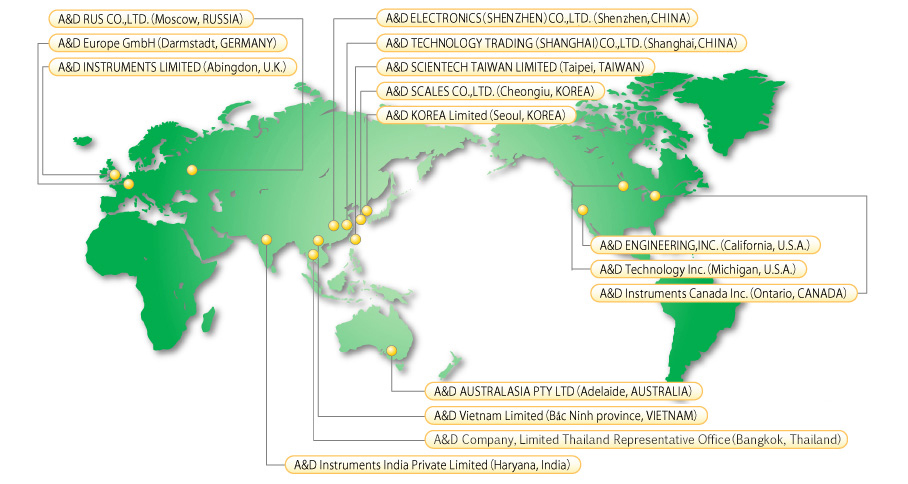Select the A&D Europe GmbH Darmstadt label
Viewport: 908px width, 484px height.
pos(167,43)
